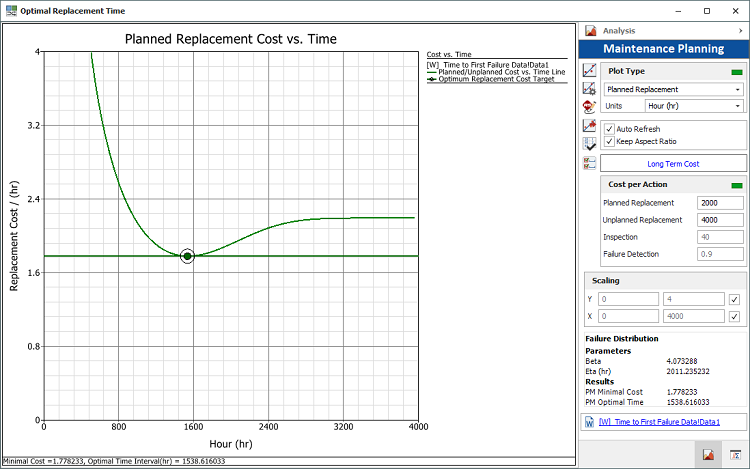The image size is (750, 469).
Task: Click the grid with checkmark icon
Action: [590, 144]
